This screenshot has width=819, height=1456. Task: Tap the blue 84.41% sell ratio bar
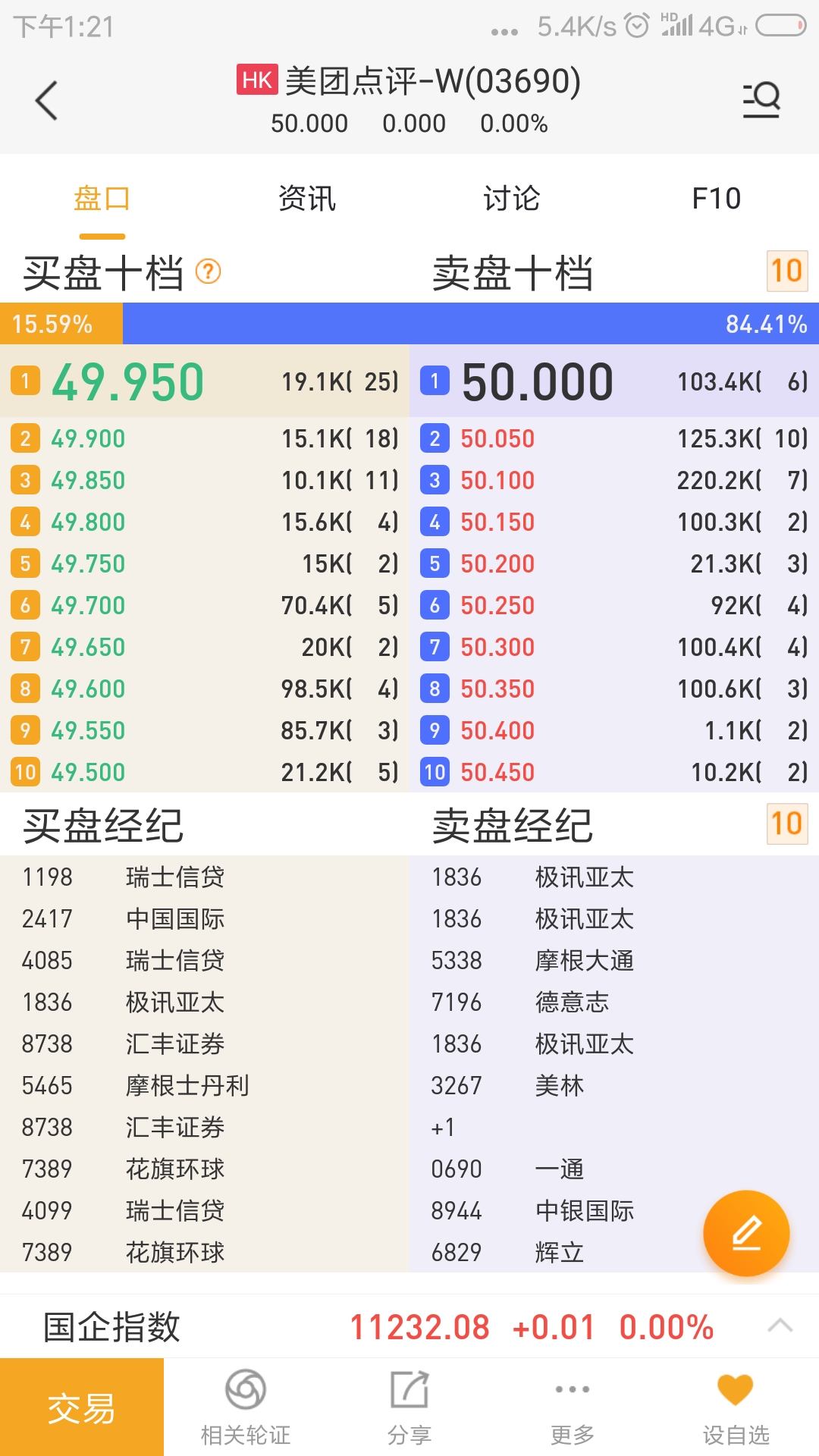[x=471, y=324]
